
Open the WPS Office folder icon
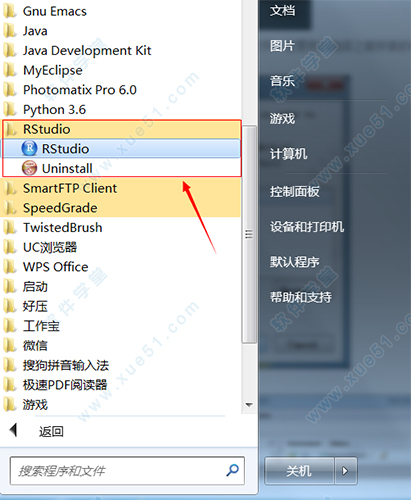point(10,267)
